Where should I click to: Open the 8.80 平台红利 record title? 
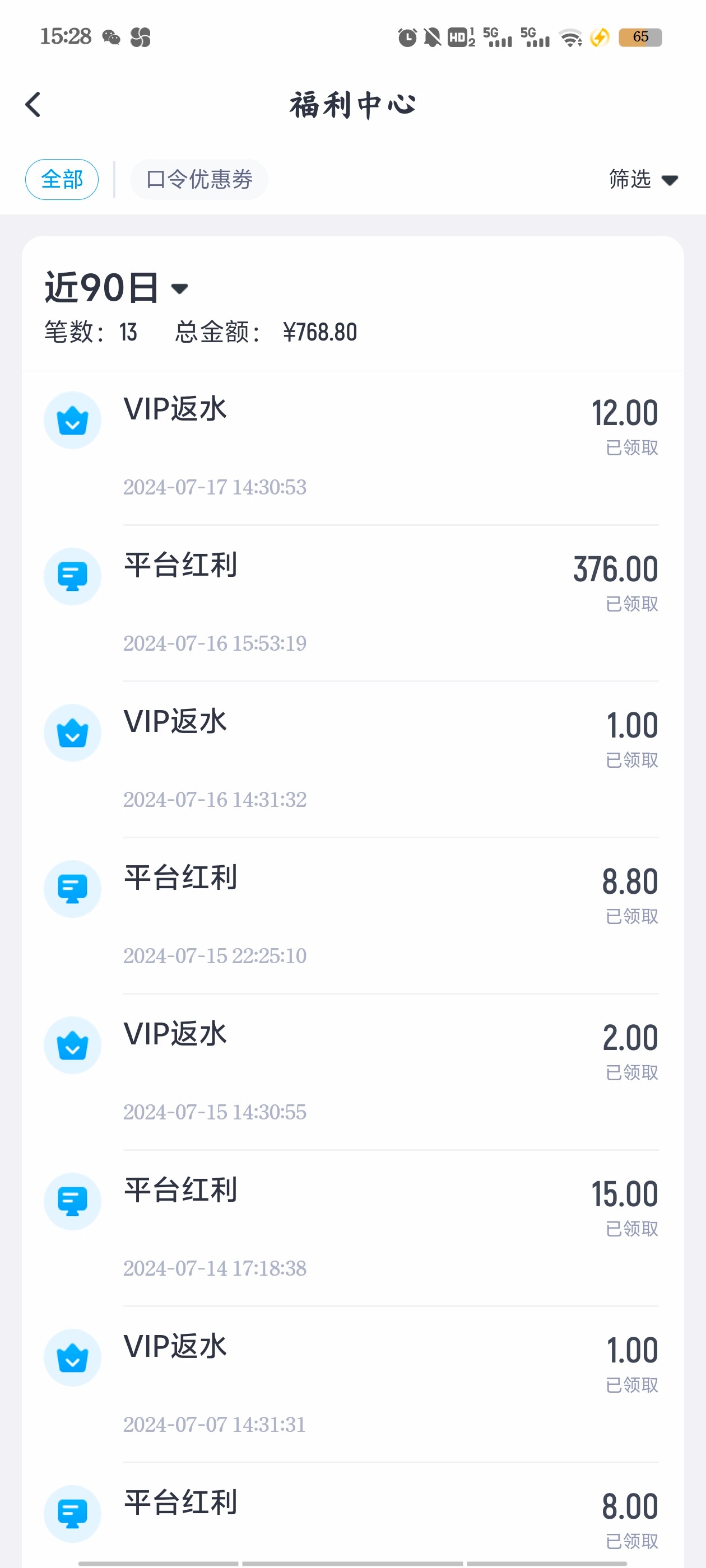180,878
